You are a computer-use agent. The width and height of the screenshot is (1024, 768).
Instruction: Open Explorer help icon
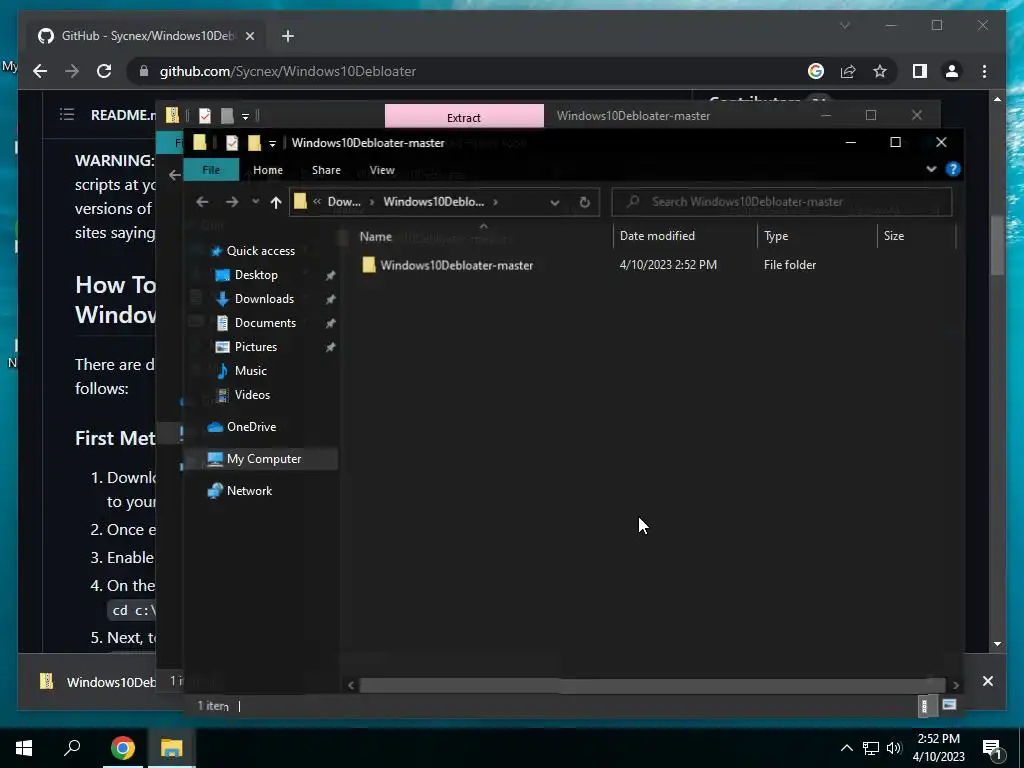[x=953, y=169]
